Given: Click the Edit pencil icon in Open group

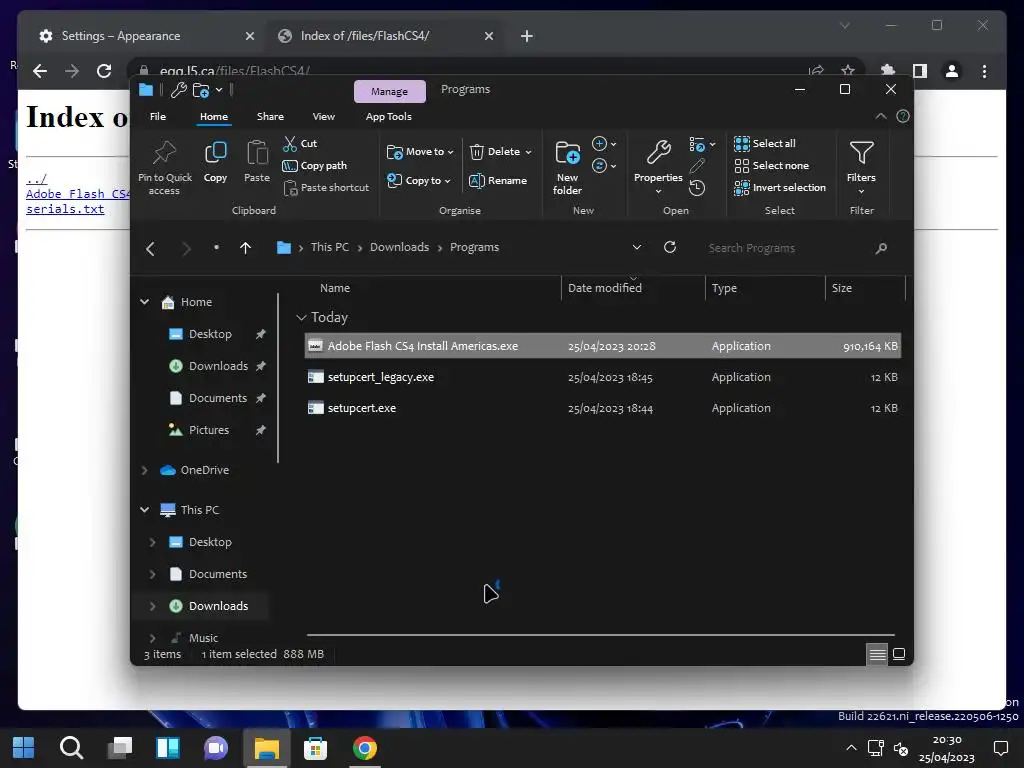Looking at the screenshot, I should pos(697,166).
